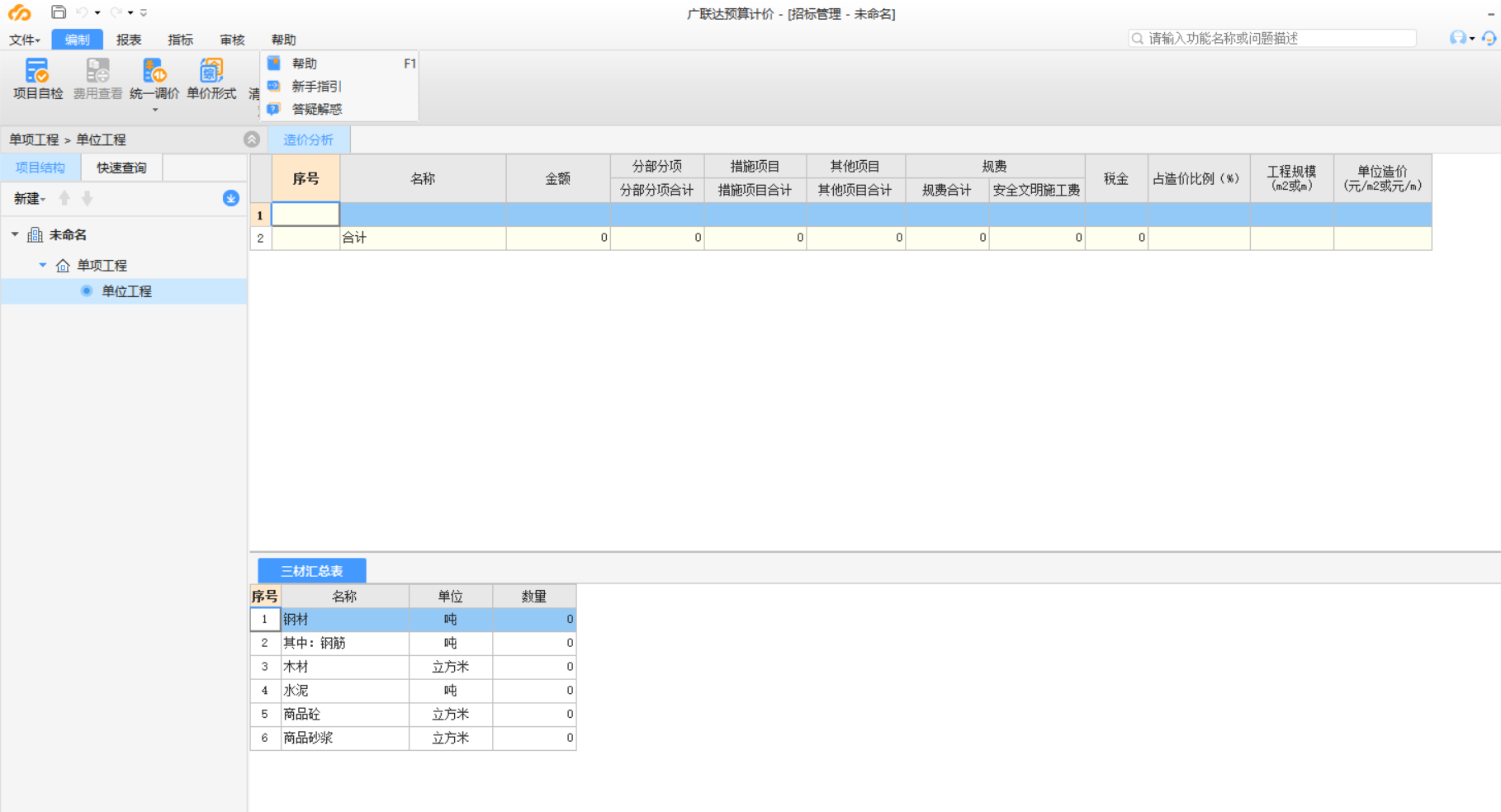The width and height of the screenshot is (1501, 812).
Task: Run 项目自检 project self-check
Action: pos(38,79)
